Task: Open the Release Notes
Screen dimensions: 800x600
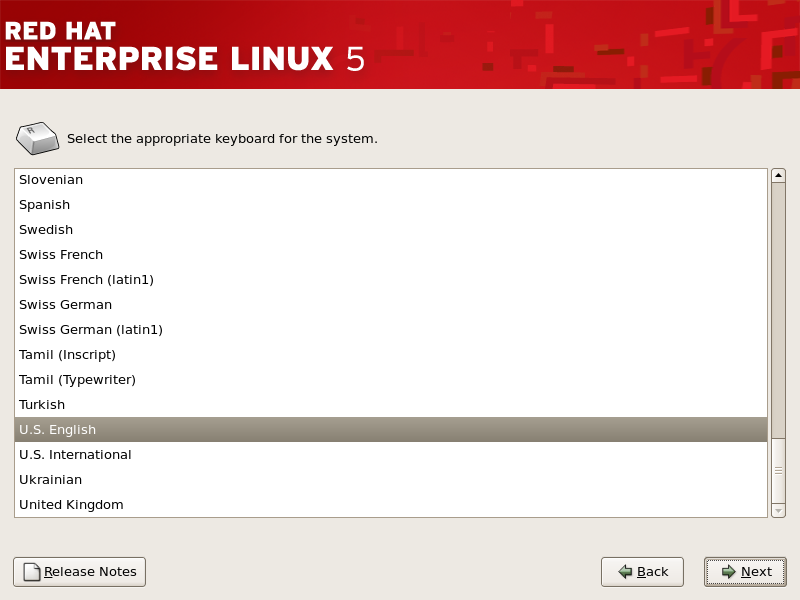Action: click(79, 571)
